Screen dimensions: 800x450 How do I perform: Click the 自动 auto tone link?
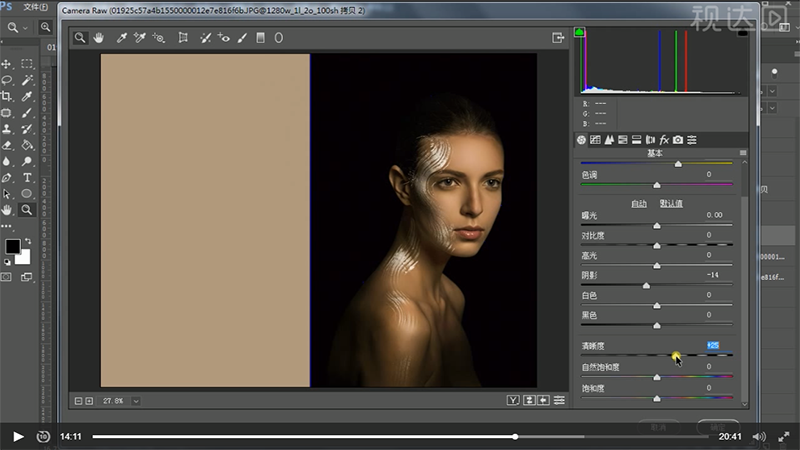(x=639, y=204)
